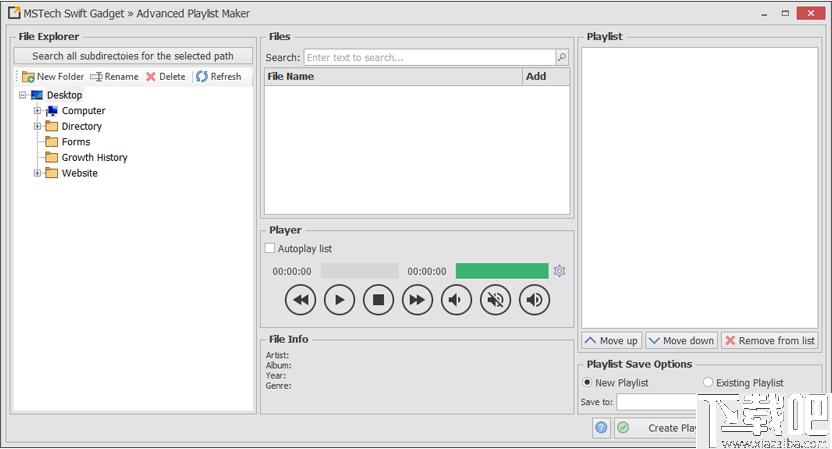The image size is (832, 449).
Task: Expand the Directory tree node
Action: click(x=37, y=126)
